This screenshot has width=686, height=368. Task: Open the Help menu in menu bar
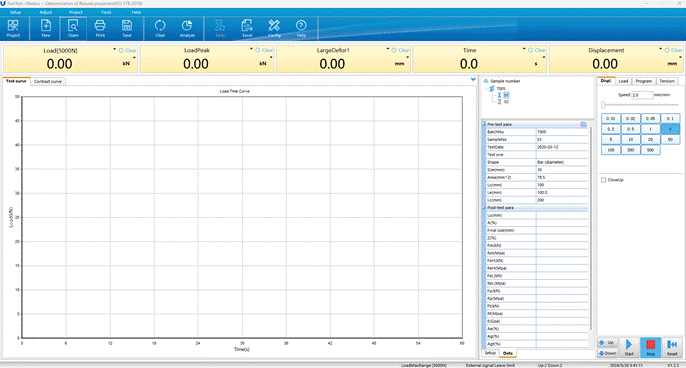[x=136, y=12]
